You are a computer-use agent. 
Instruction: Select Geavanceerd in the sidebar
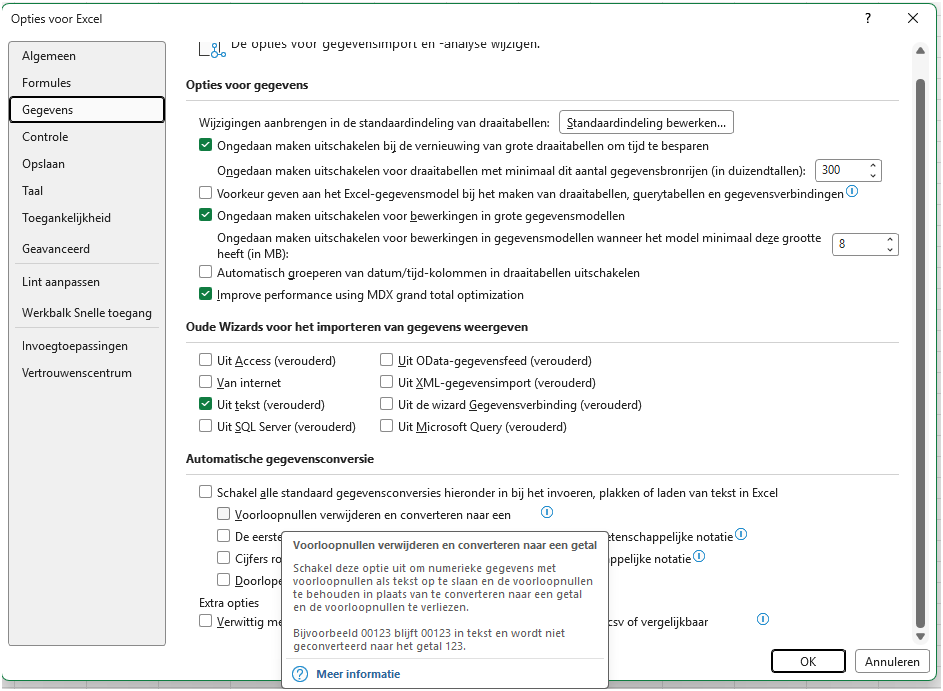(x=87, y=249)
